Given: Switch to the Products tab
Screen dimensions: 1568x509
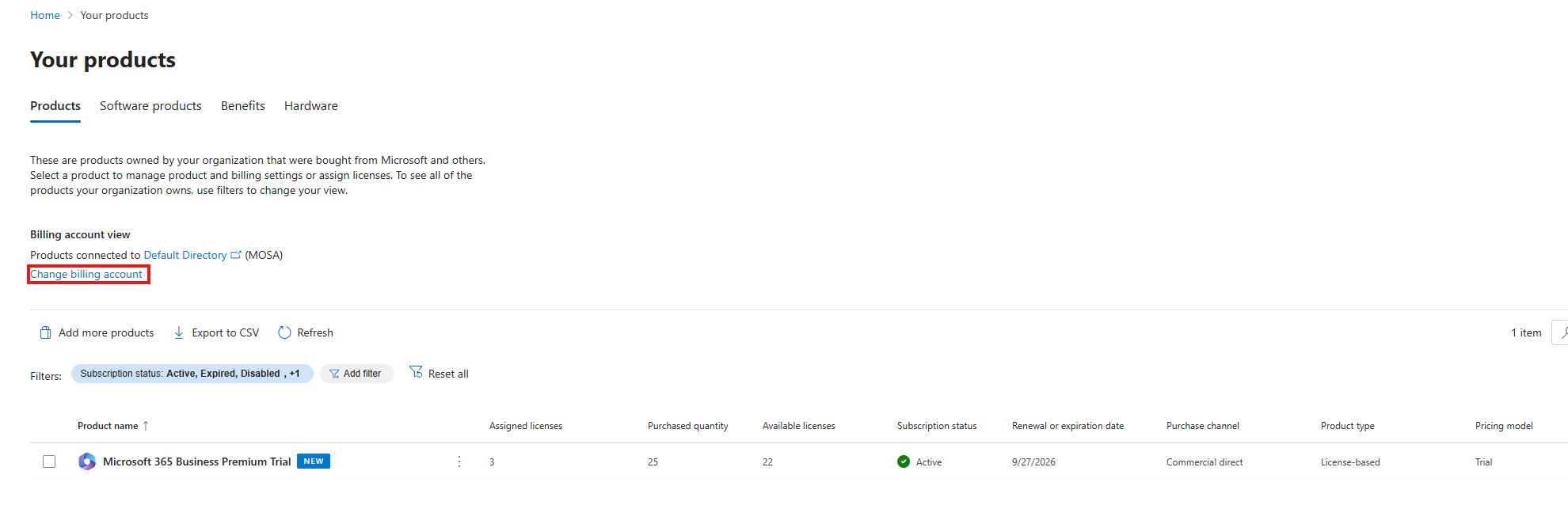Looking at the screenshot, I should [55, 106].
